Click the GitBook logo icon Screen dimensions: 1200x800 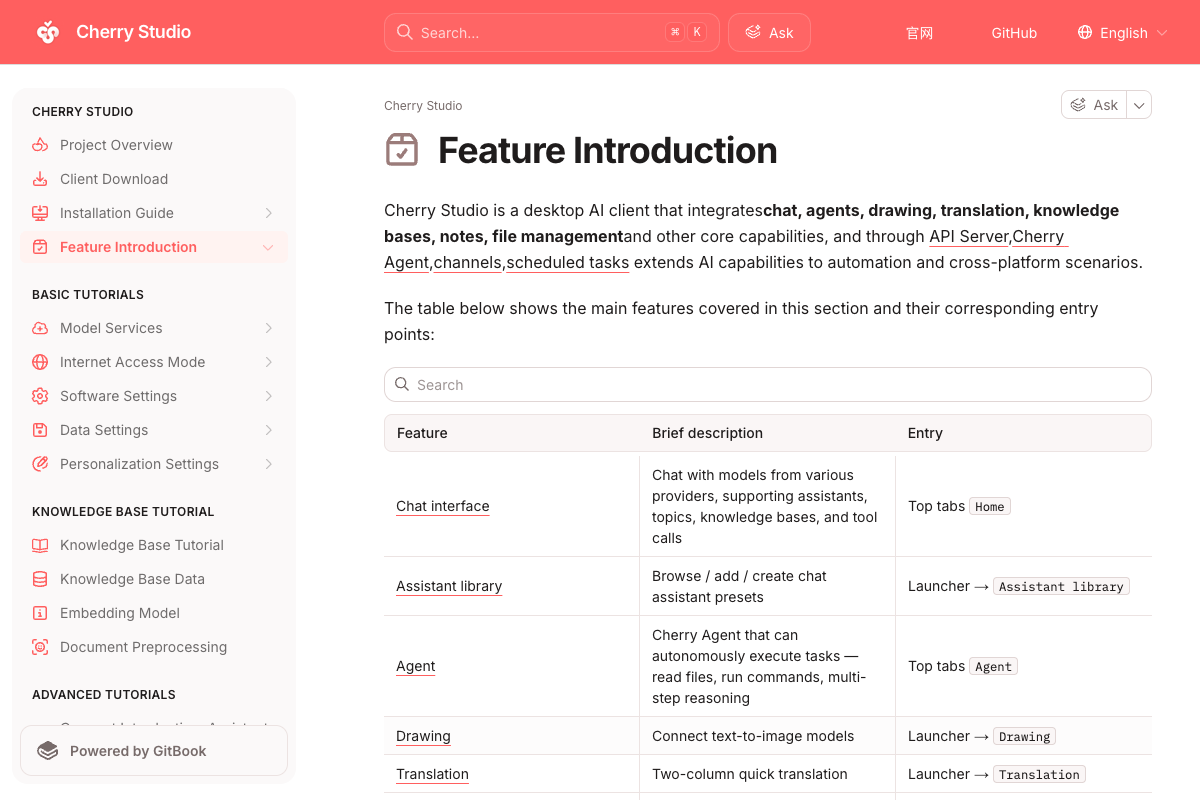[x=47, y=751]
